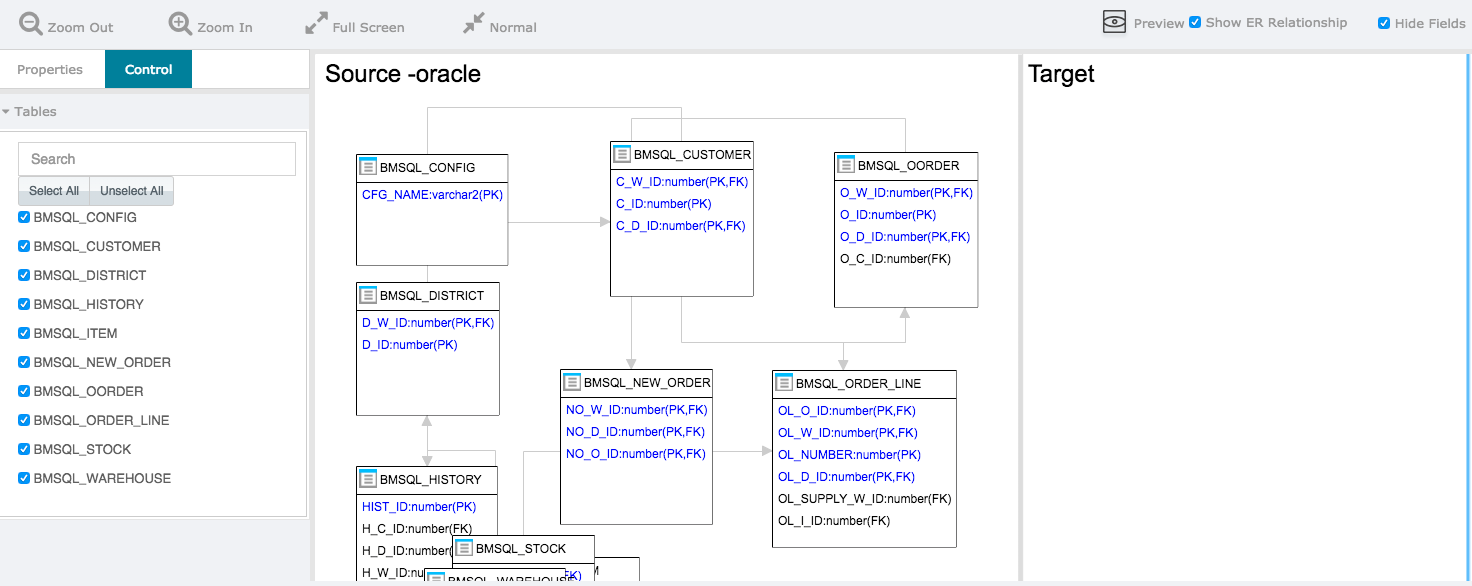The width and height of the screenshot is (1472, 586).
Task: Uncheck the BMSQL_CONFIG table checkbox
Action: pos(24,217)
